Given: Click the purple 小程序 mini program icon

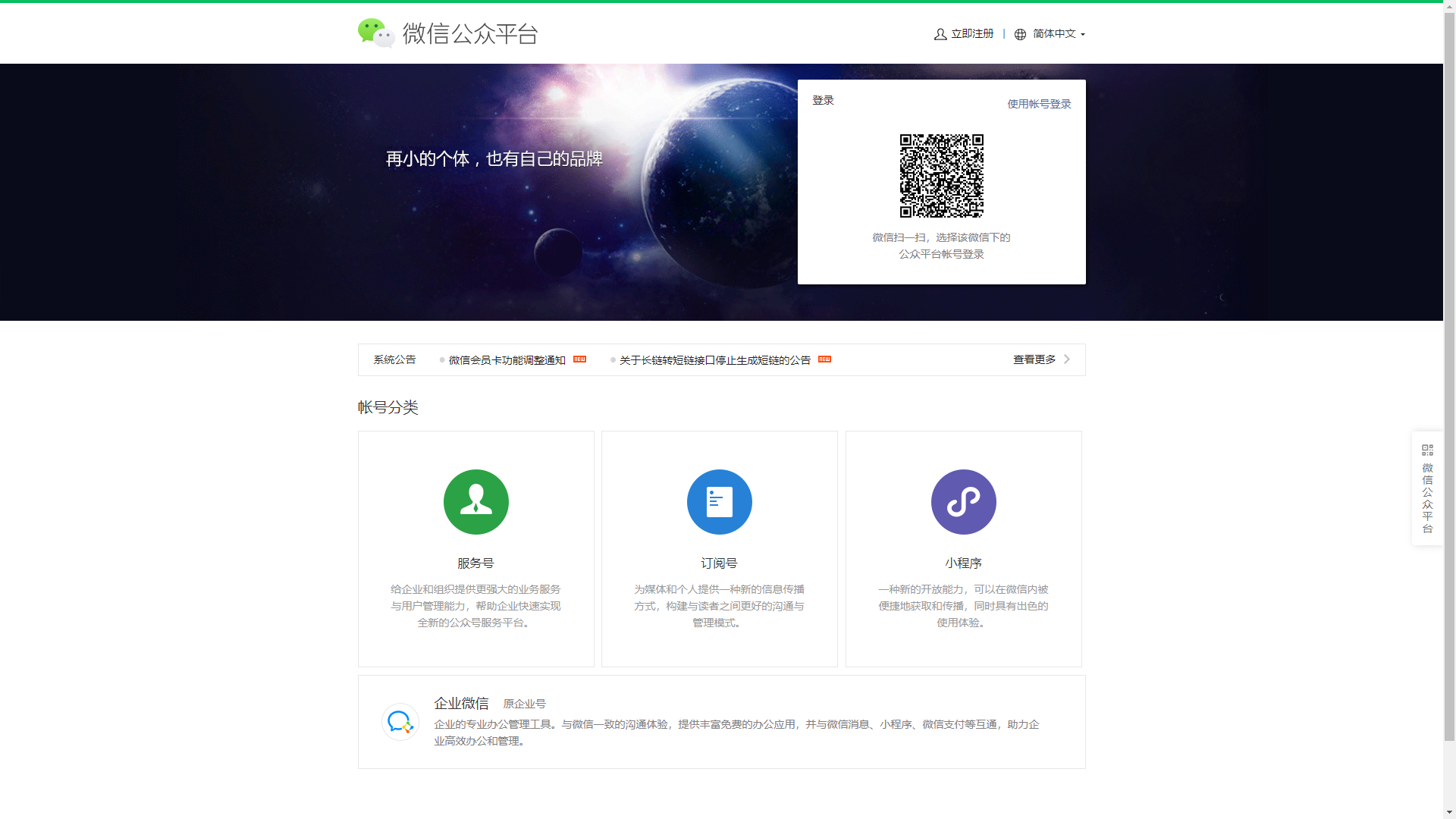Looking at the screenshot, I should pos(964,502).
